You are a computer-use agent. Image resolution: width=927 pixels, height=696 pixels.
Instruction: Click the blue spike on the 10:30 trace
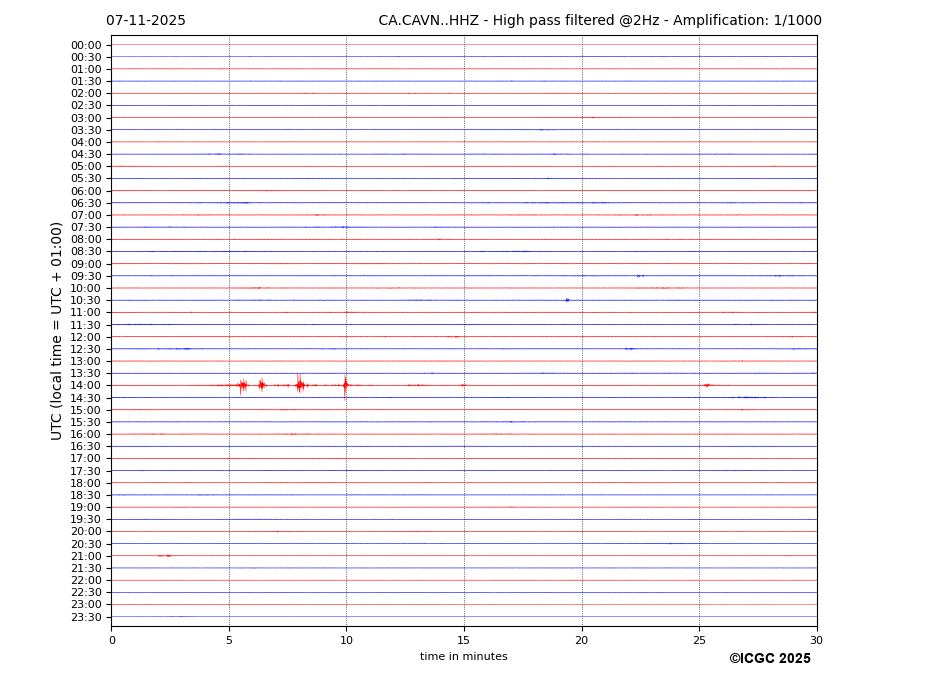click(x=567, y=300)
